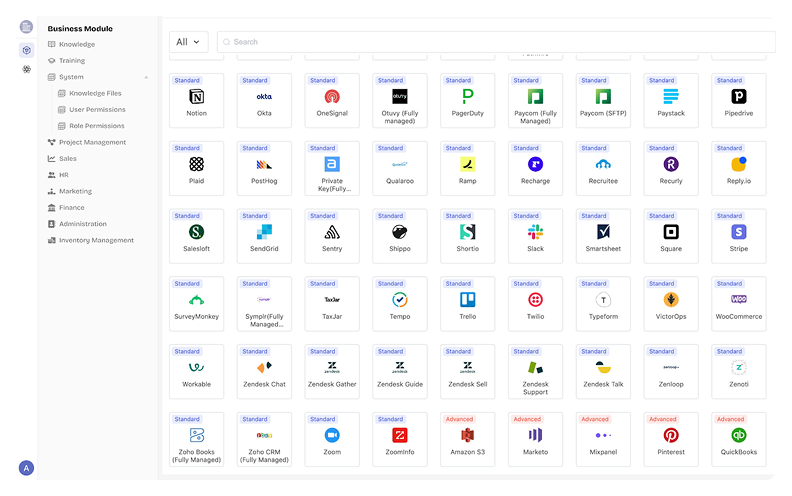Navigate to Inventory Management
This screenshot has height=496, width=792.
(x=95, y=240)
